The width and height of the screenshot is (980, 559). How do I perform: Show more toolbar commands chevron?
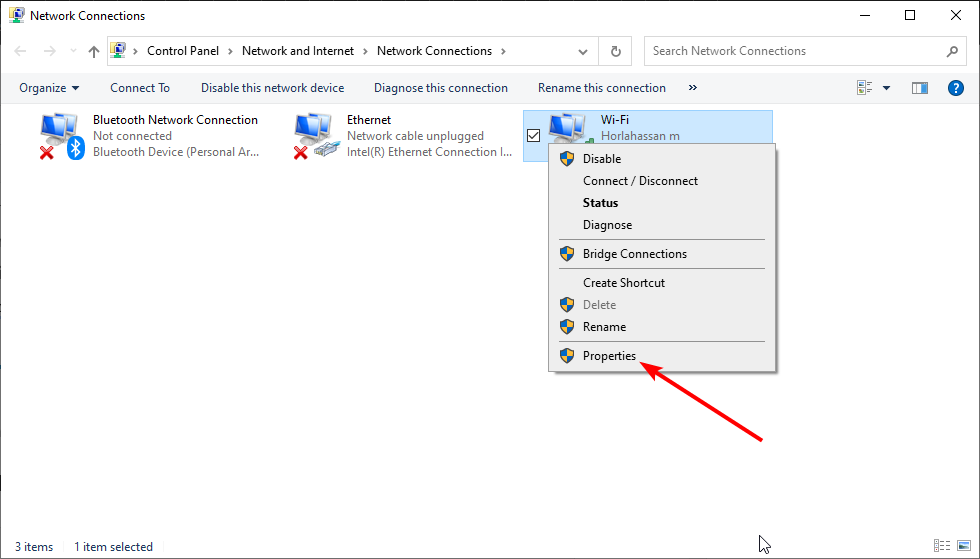[x=692, y=88]
